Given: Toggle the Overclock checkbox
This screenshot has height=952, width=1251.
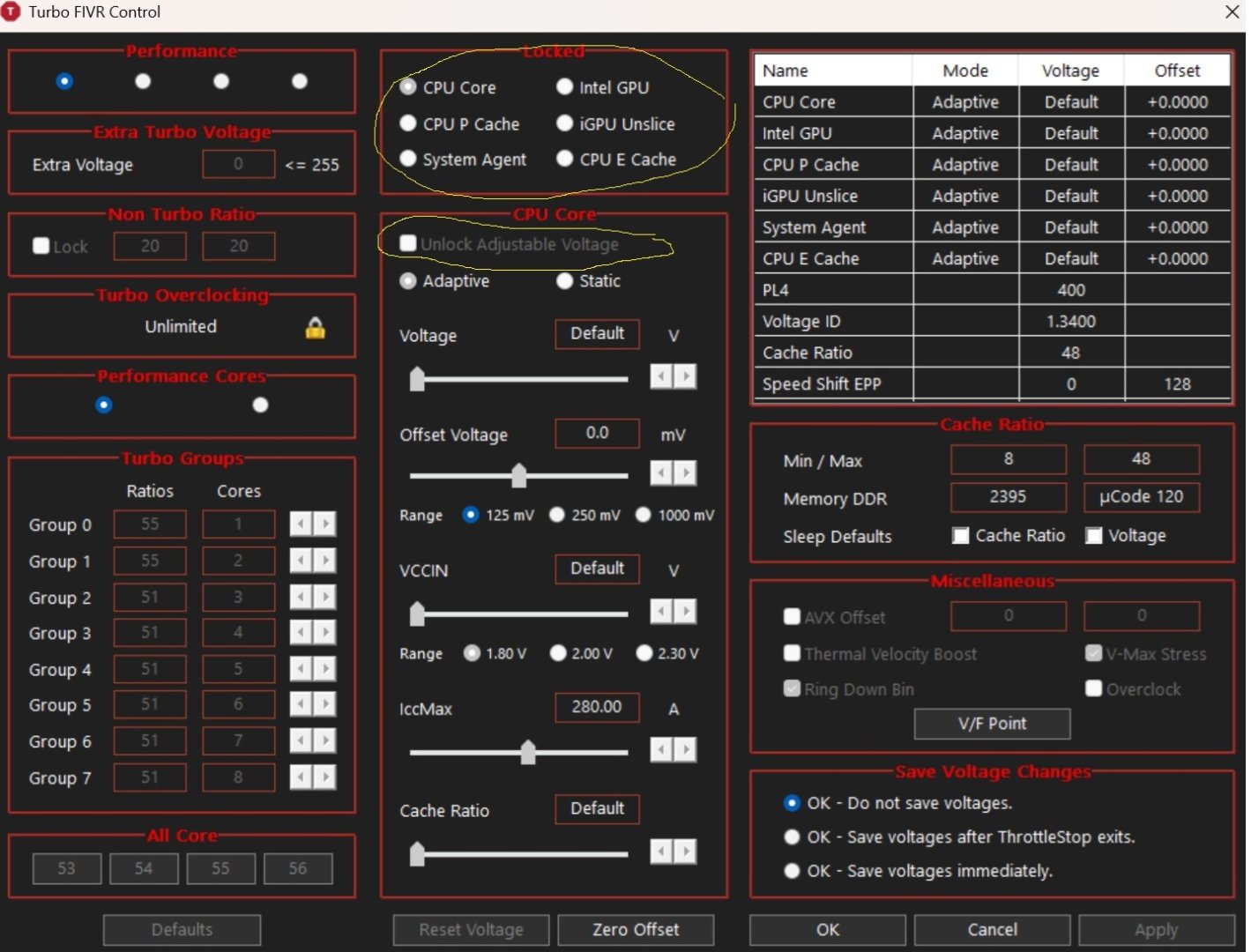Looking at the screenshot, I should pos(1093,688).
